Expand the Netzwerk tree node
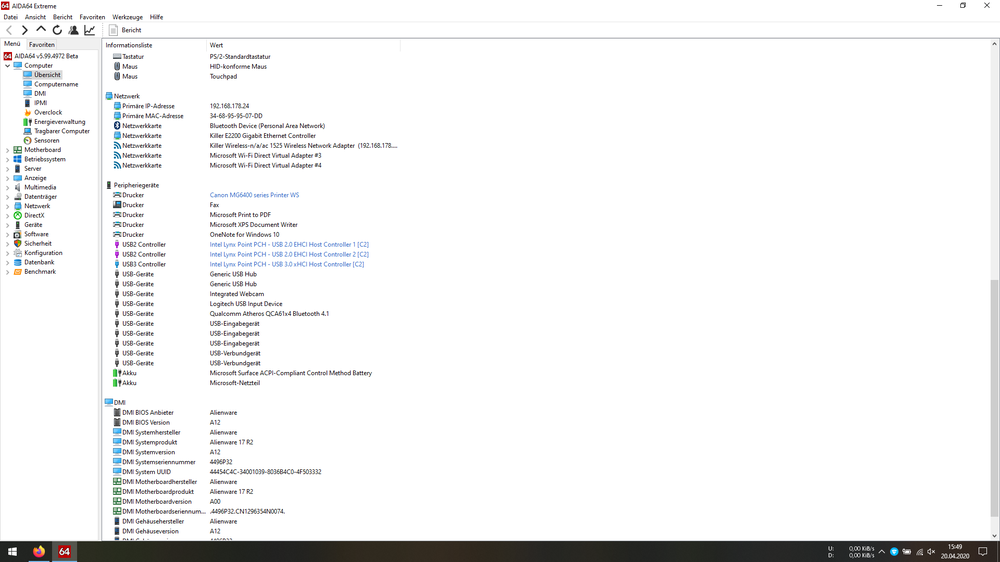Screen dimensions: 1000x562 tap(7, 206)
